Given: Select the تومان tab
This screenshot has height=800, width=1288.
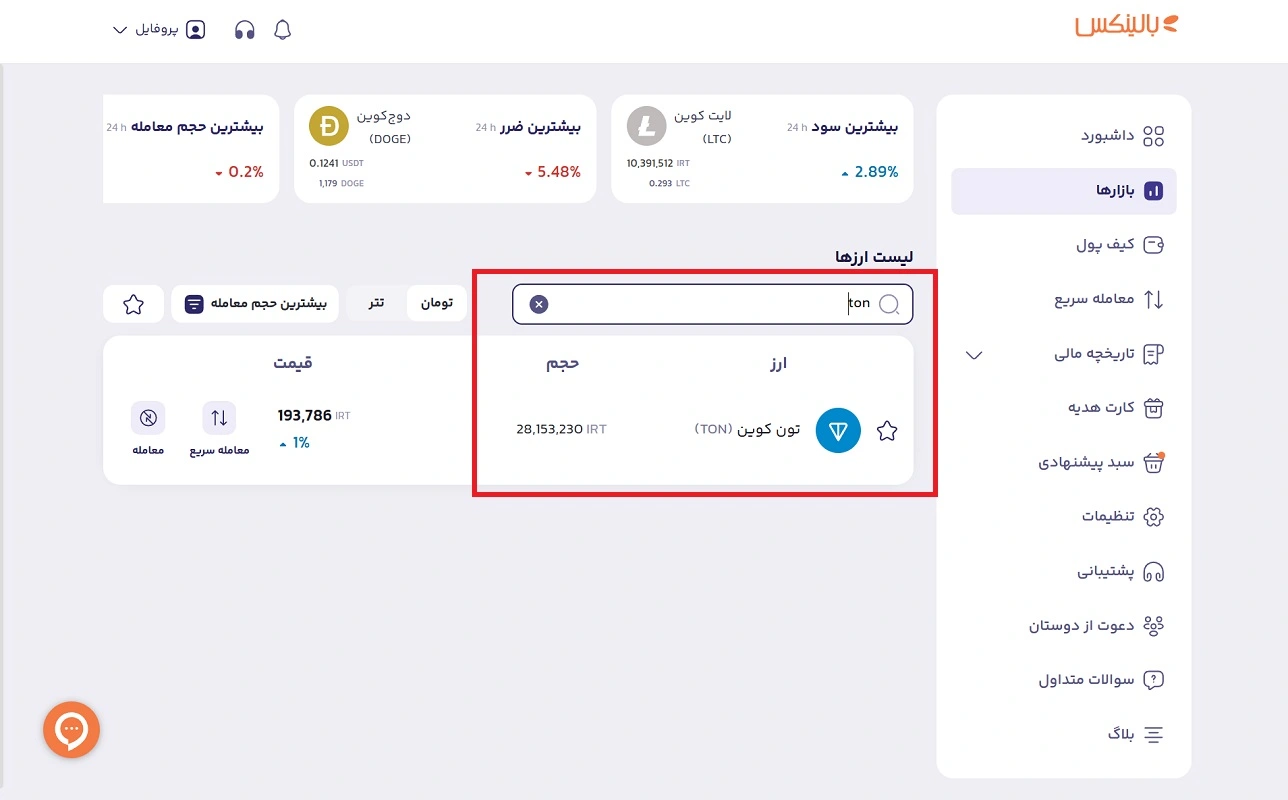Looking at the screenshot, I should (x=437, y=303).
